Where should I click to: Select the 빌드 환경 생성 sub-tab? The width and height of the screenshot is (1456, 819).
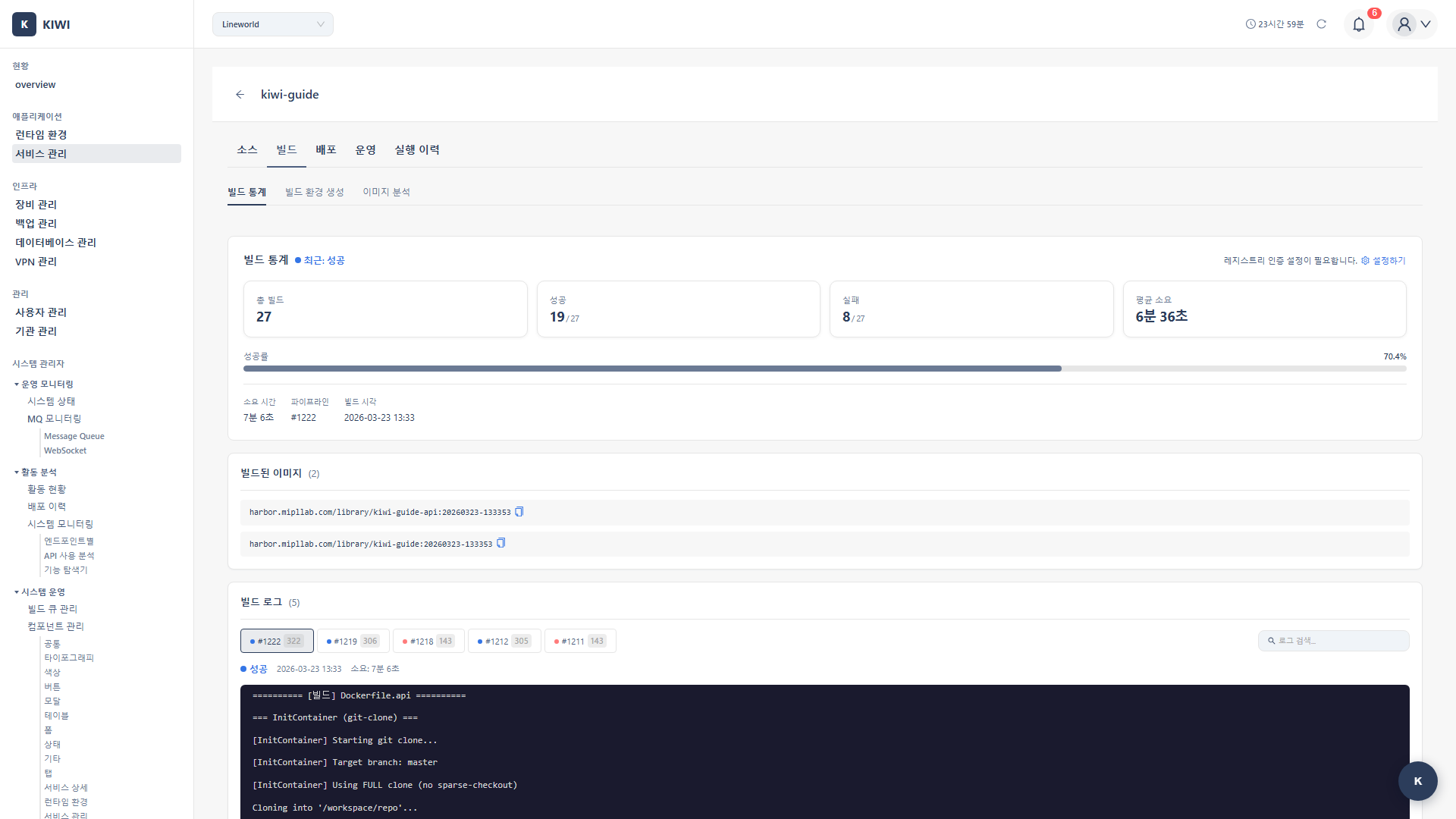point(315,193)
